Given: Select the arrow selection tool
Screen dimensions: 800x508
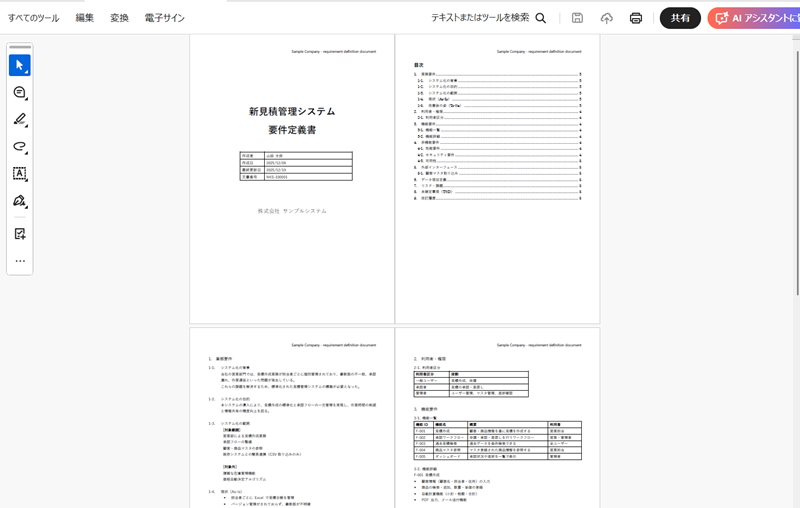Looking at the screenshot, I should [x=20, y=65].
